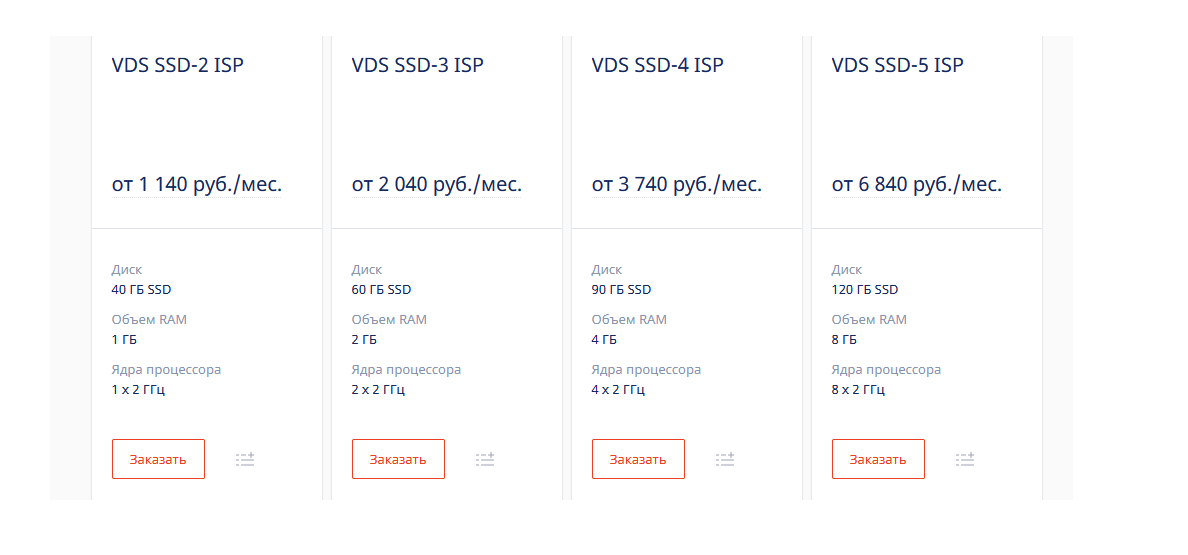1188x555 pixels.
Task: Add VDS SSD-4 ISP to comparison list
Action: [725, 459]
